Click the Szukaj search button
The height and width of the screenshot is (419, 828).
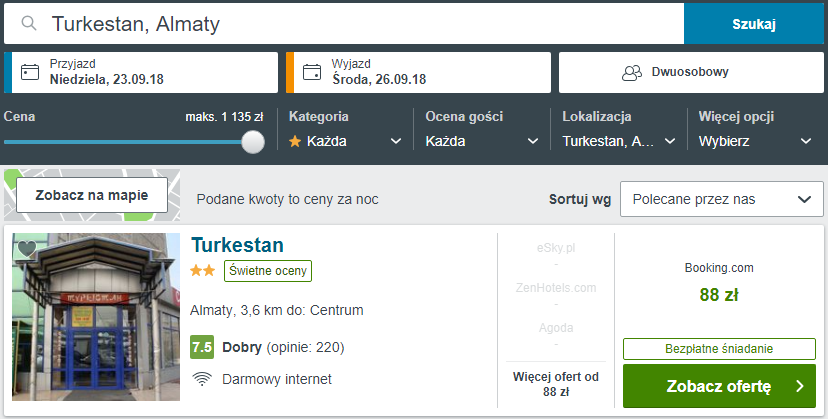754,24
